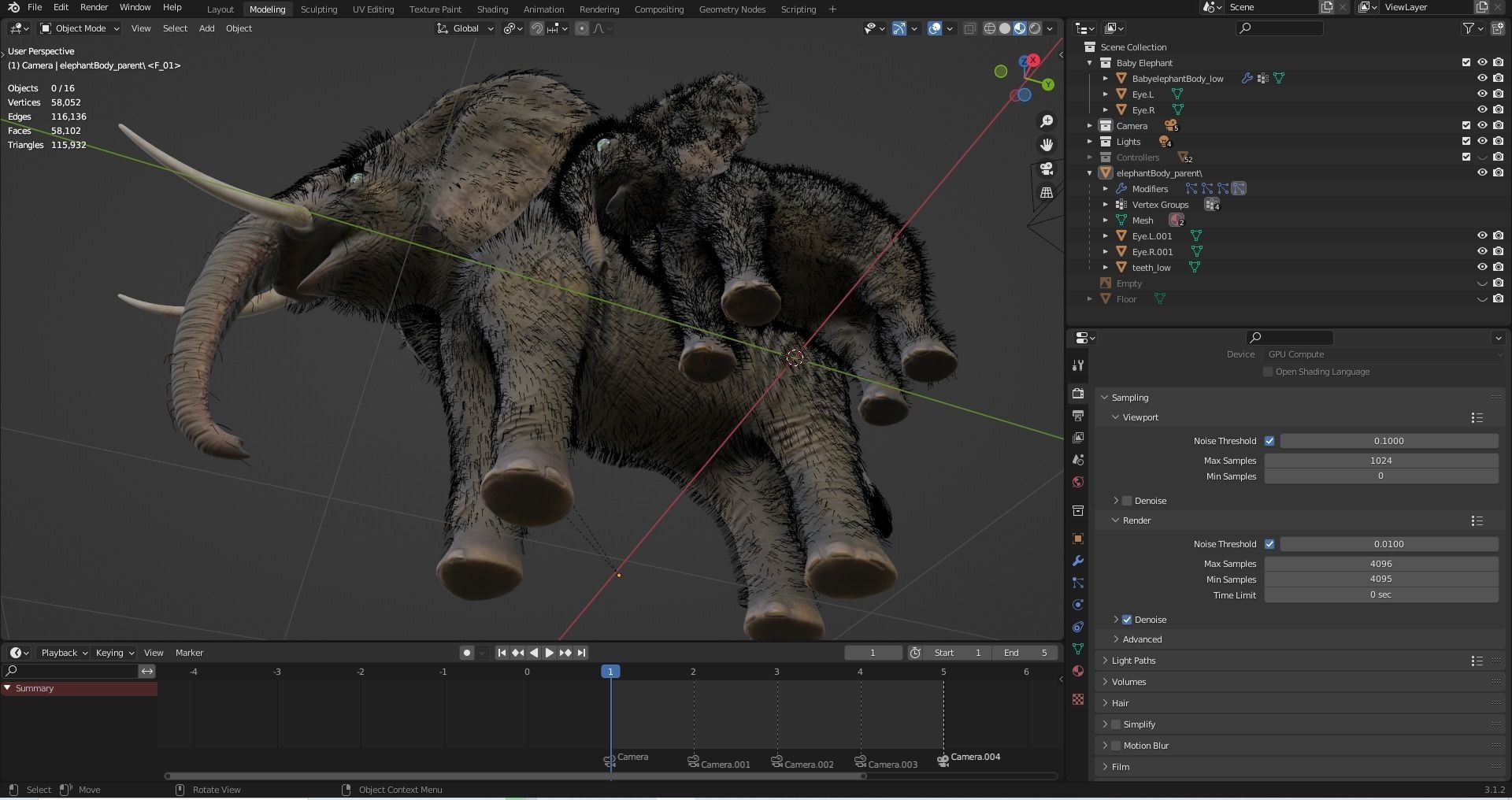Expand the Hair panel
The image size is (1512, 800).
coord(1105,703)
